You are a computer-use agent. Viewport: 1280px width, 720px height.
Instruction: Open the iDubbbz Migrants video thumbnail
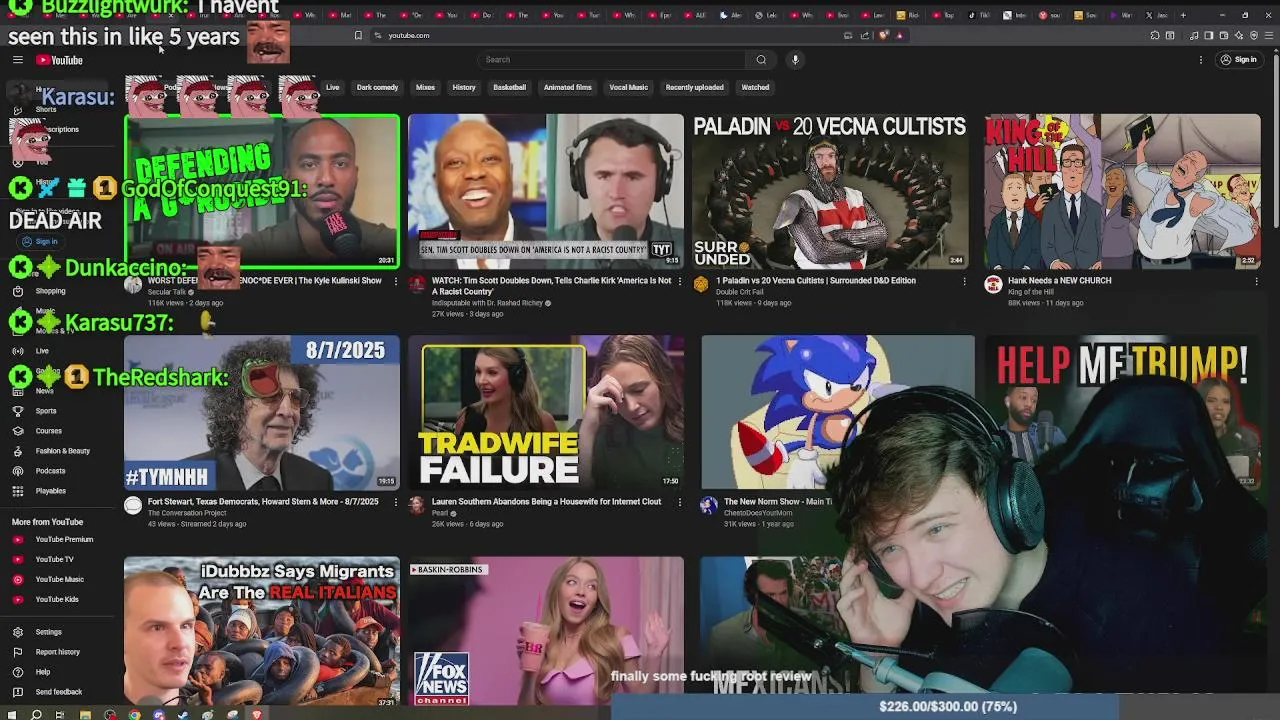point(261,632)
